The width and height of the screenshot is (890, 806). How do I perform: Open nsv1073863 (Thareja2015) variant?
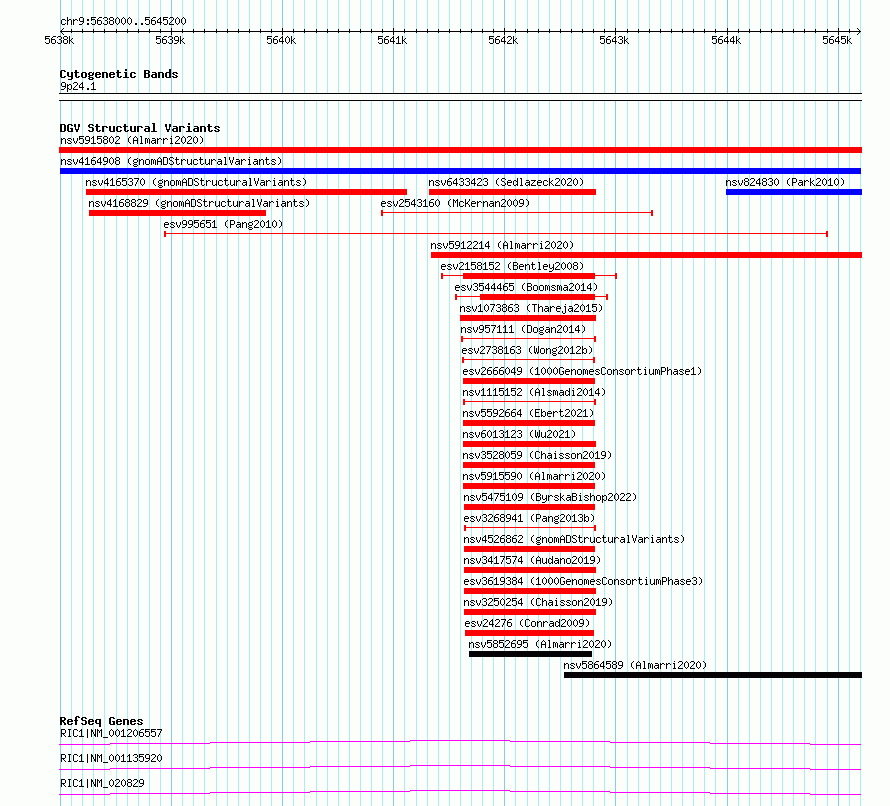(x=531, y=308)
